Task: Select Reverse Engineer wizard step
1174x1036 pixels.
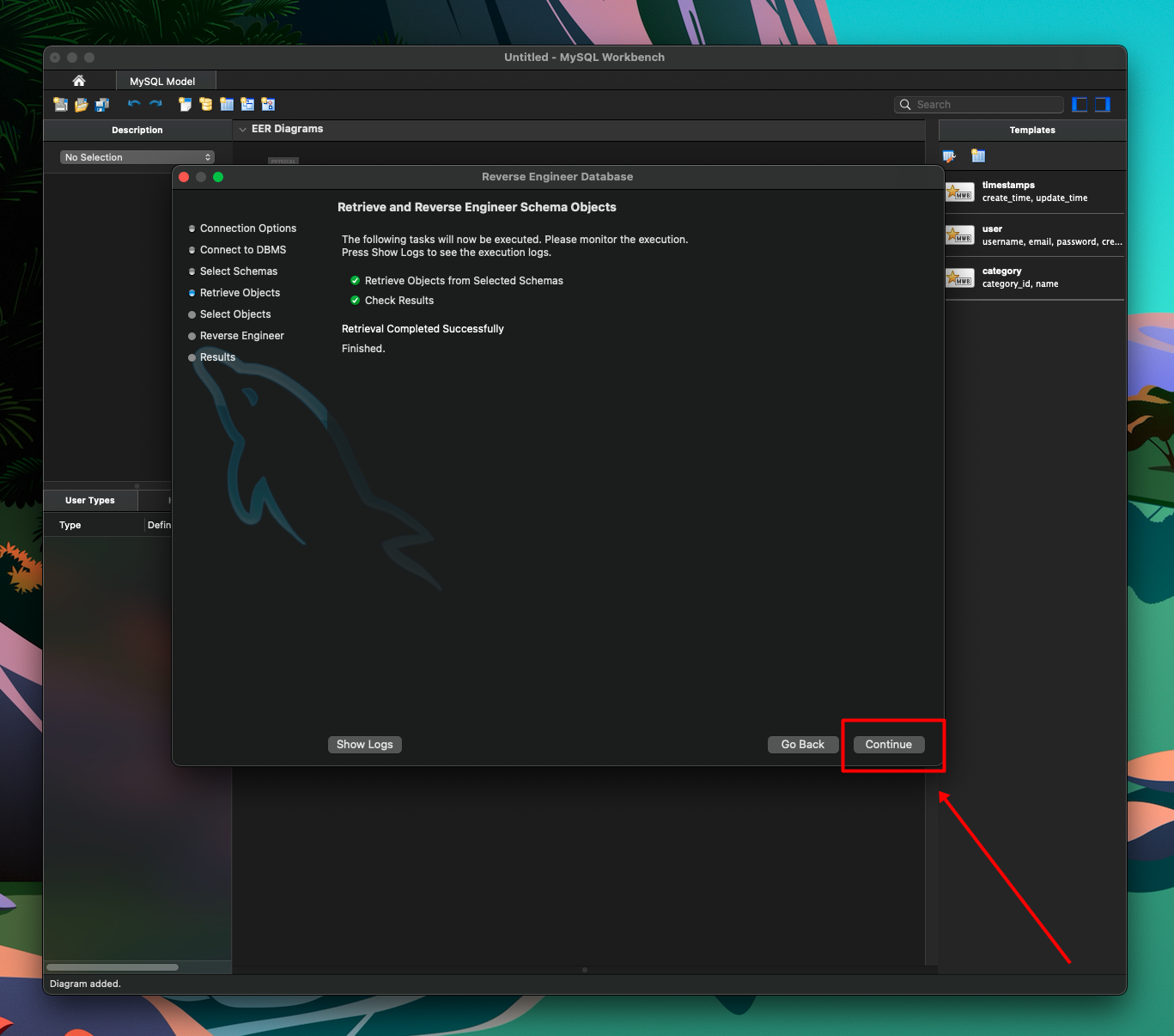Action: 236,336
